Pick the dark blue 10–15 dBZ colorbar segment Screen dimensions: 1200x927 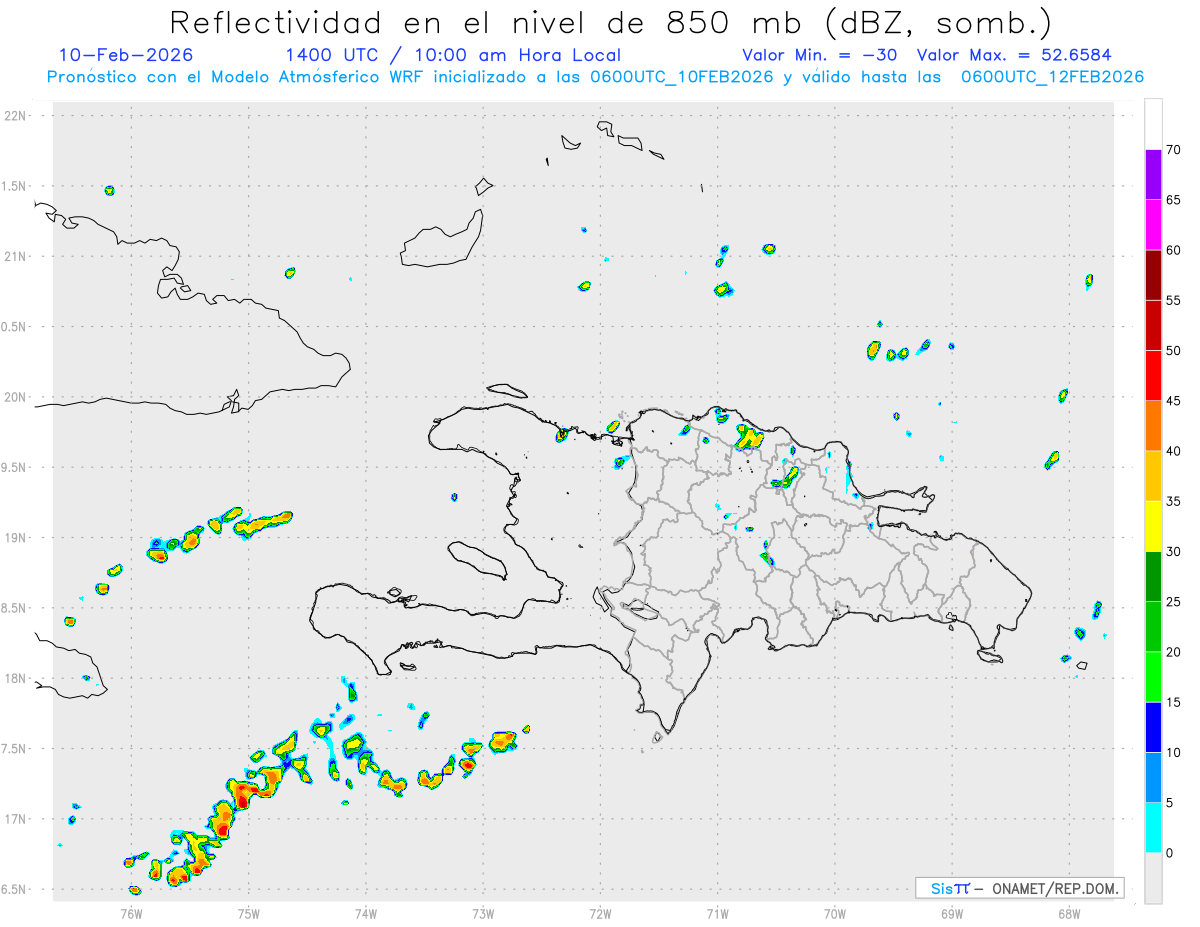(x=1153, y=727)
